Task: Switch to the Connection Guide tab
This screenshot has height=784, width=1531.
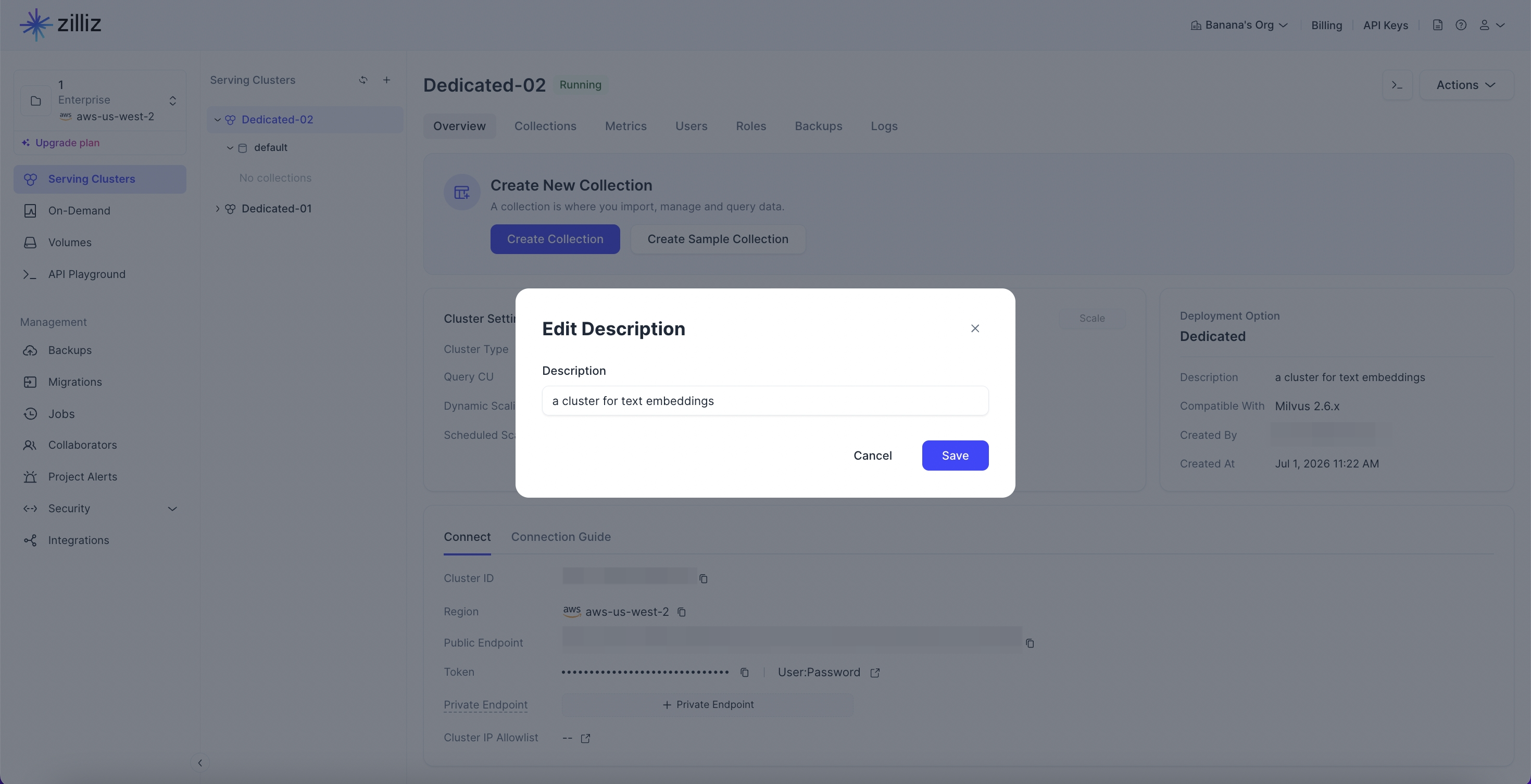Action: 560,537
